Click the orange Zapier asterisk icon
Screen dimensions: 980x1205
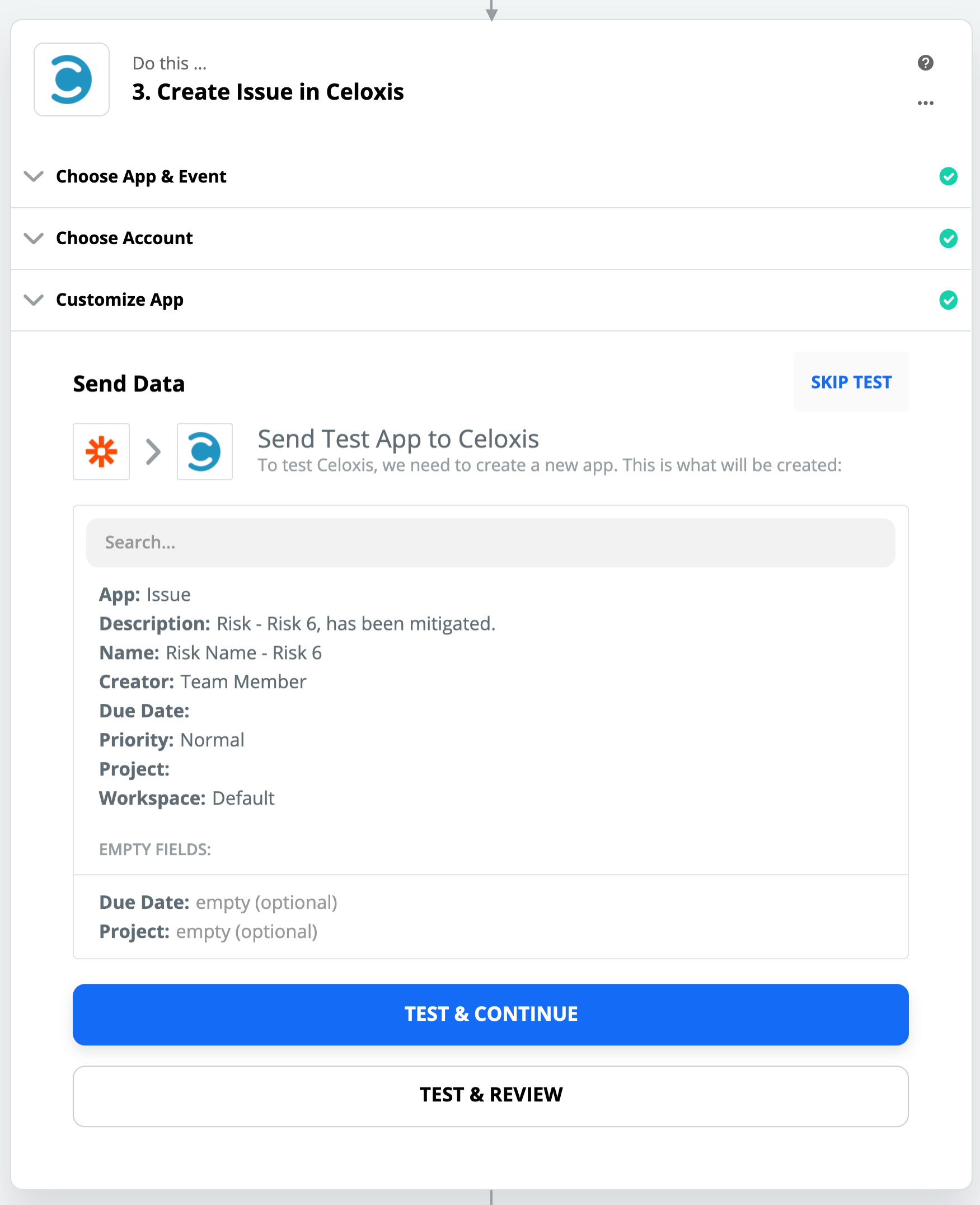tap(101, 452)
